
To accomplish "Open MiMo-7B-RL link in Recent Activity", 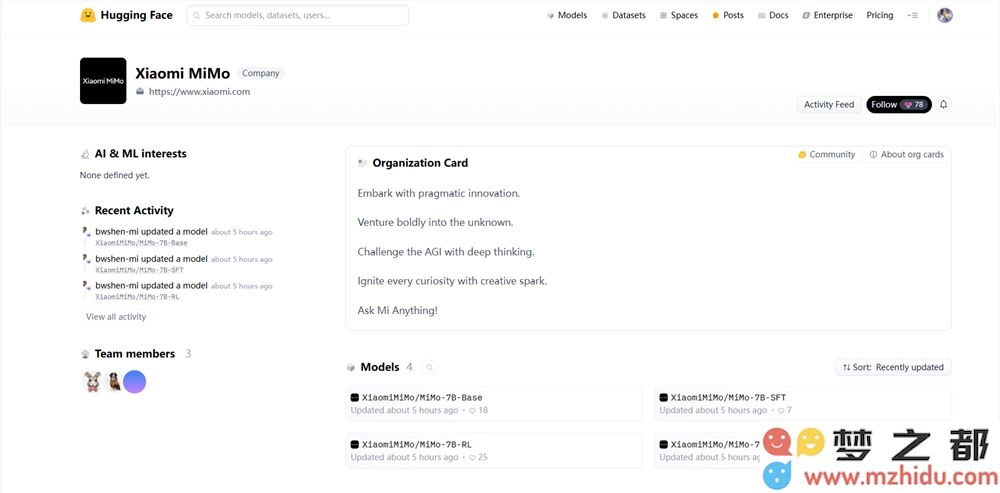I will coord(138,297).
